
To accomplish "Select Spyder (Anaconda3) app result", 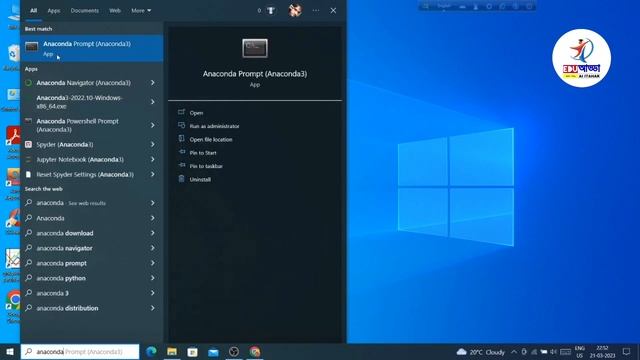I will 84,144.
